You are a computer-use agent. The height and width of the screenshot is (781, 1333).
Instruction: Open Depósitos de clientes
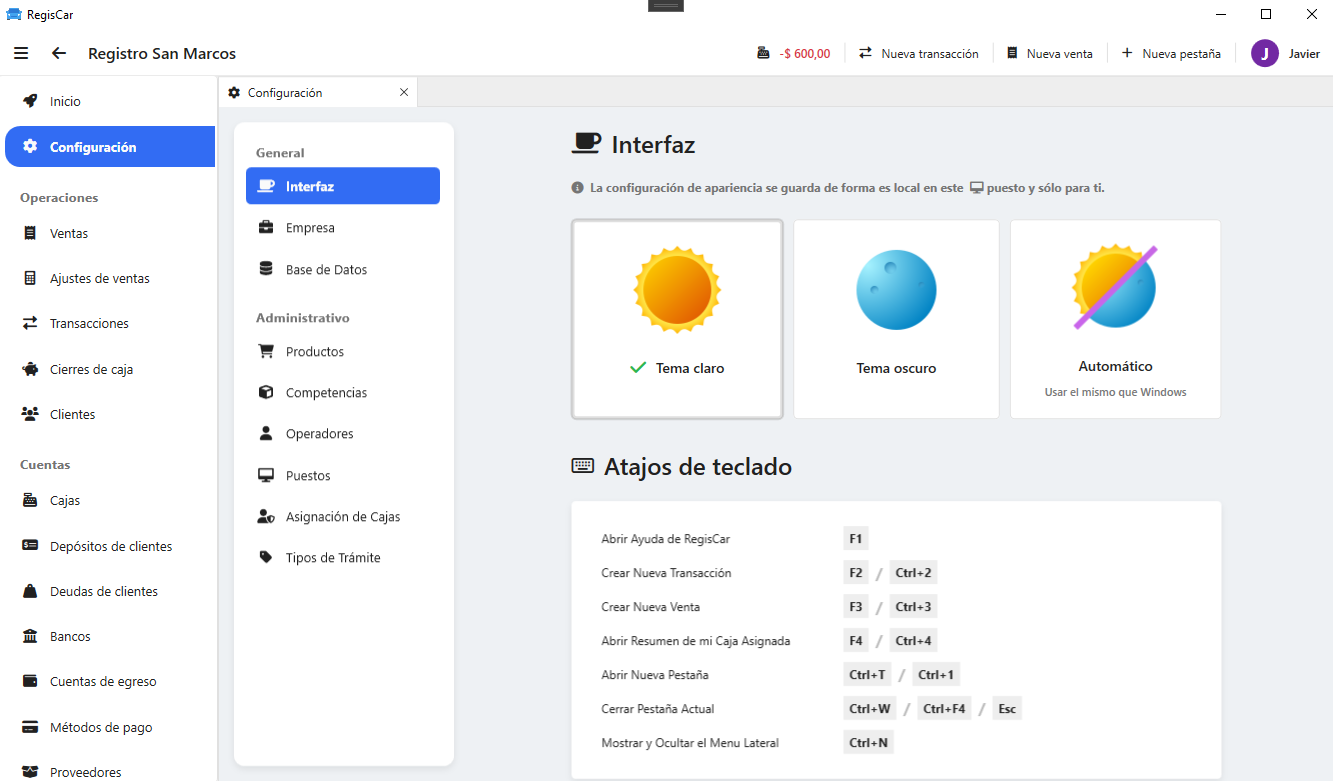click(111, 545)
